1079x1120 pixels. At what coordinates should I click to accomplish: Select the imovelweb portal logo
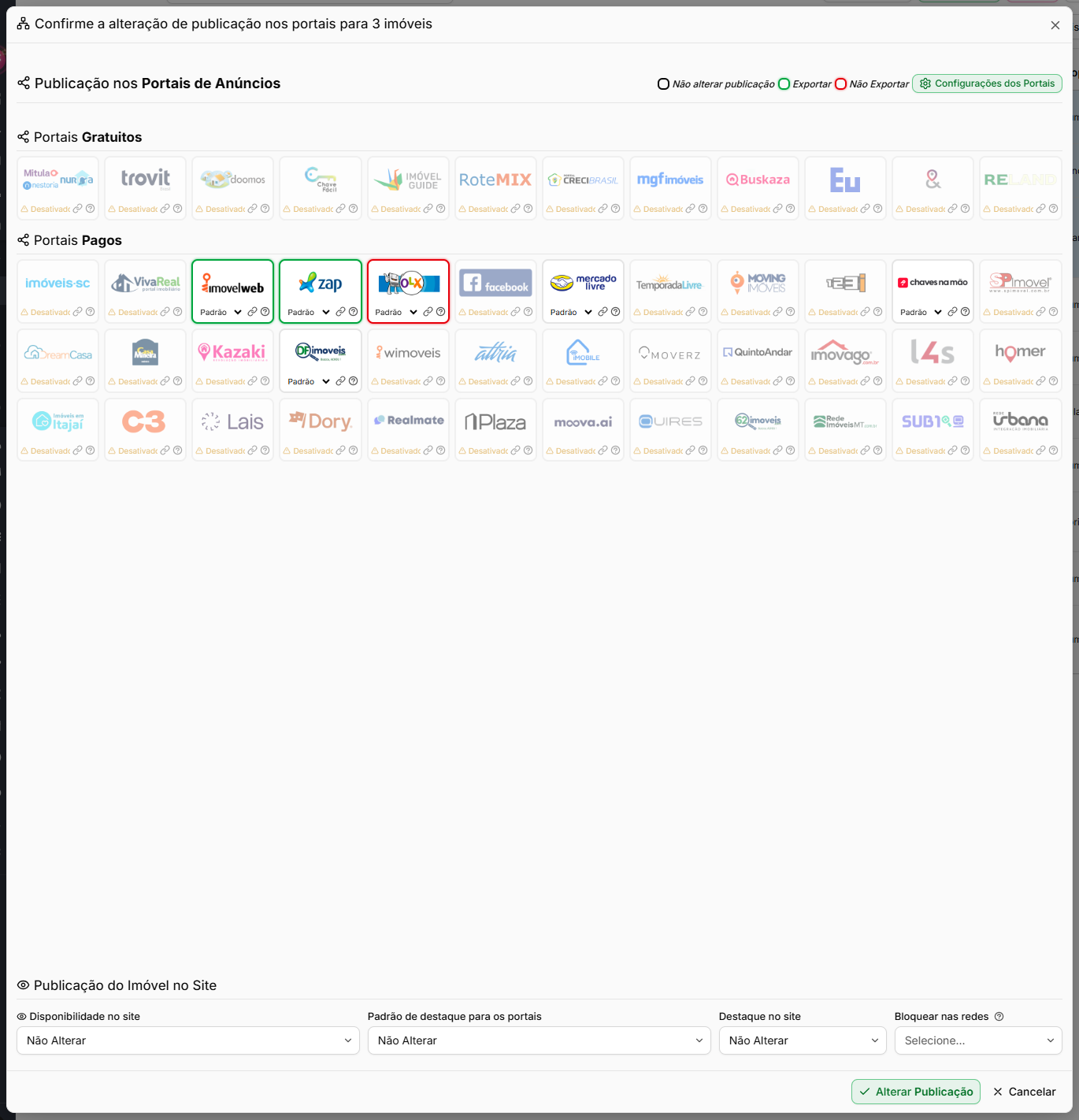[x=233, y=284]
